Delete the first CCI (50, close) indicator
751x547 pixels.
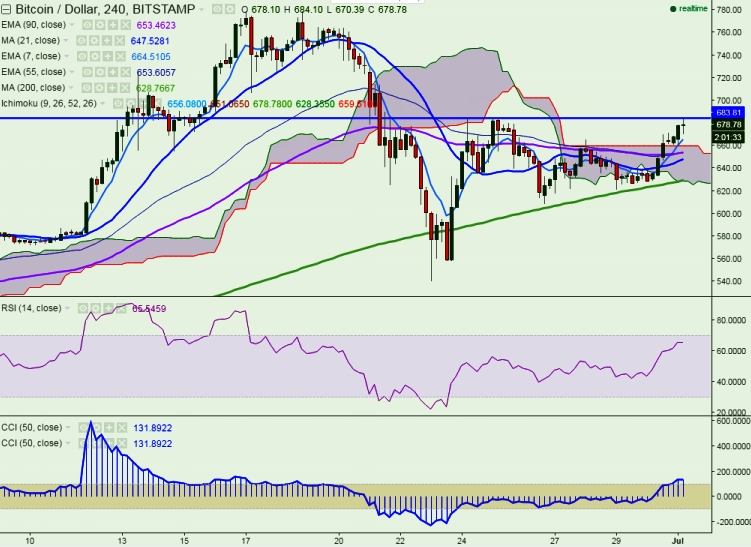pos(124,427)
